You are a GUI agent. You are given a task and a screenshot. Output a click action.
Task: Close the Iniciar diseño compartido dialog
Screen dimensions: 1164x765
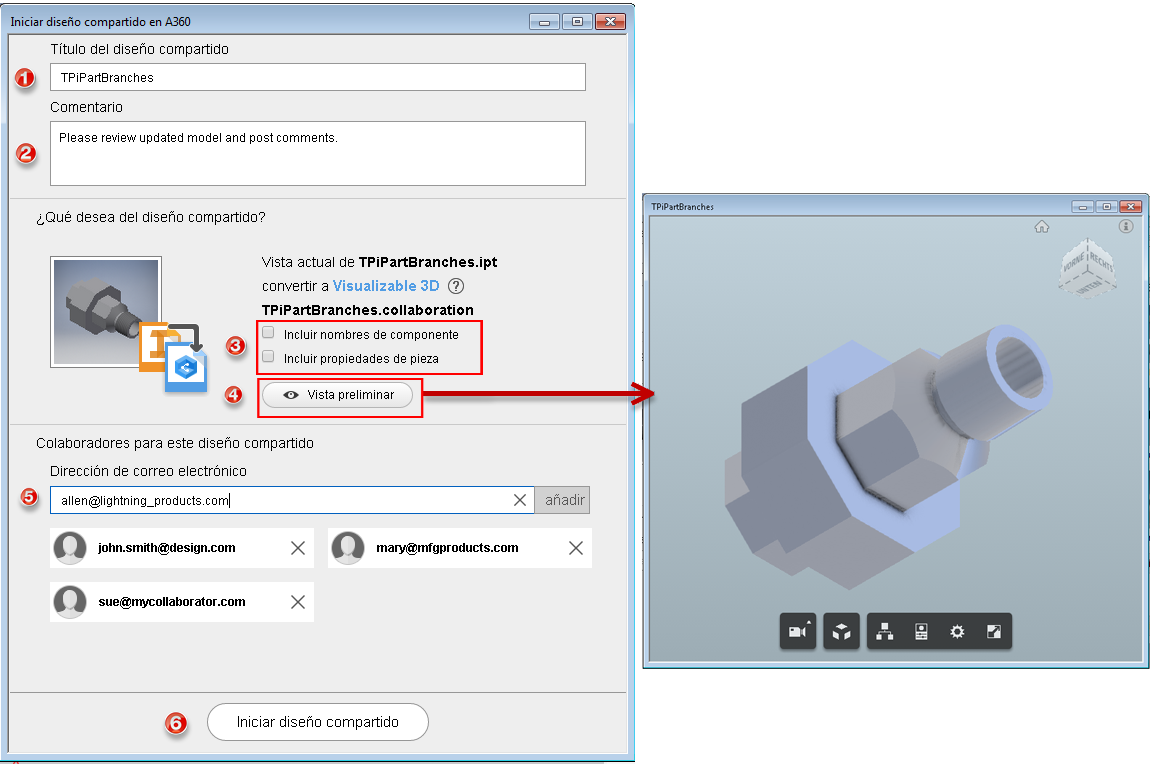610,22
